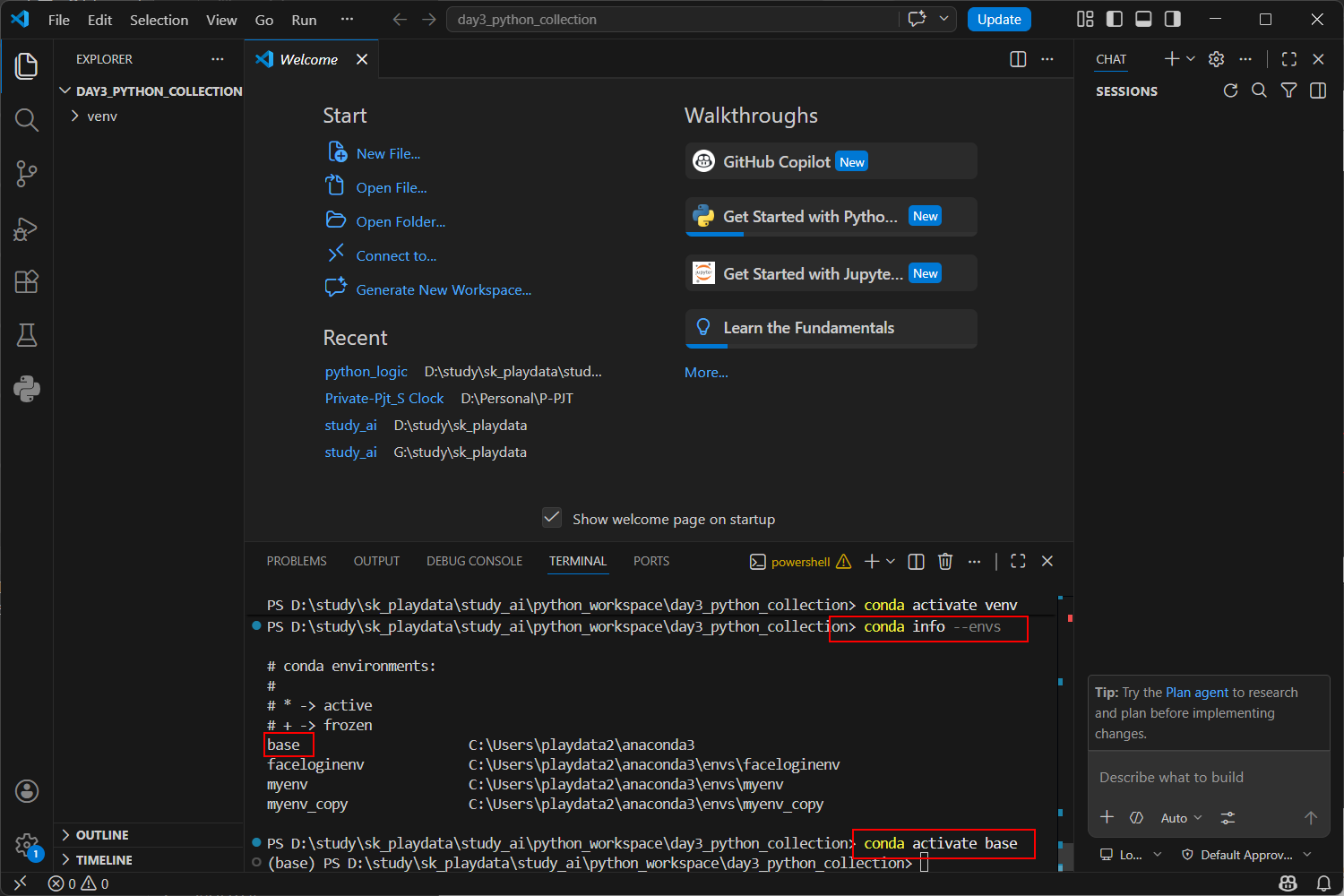The width and height of the screenshot is (1344, 896).
Task: Open the Source Control view
Action: (27, 174)
